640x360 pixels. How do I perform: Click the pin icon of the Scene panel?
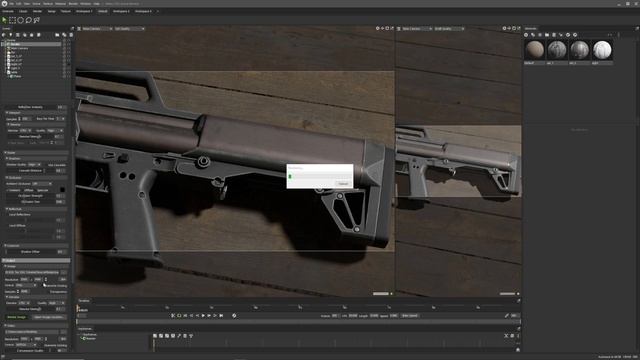(x=72, y=29)
